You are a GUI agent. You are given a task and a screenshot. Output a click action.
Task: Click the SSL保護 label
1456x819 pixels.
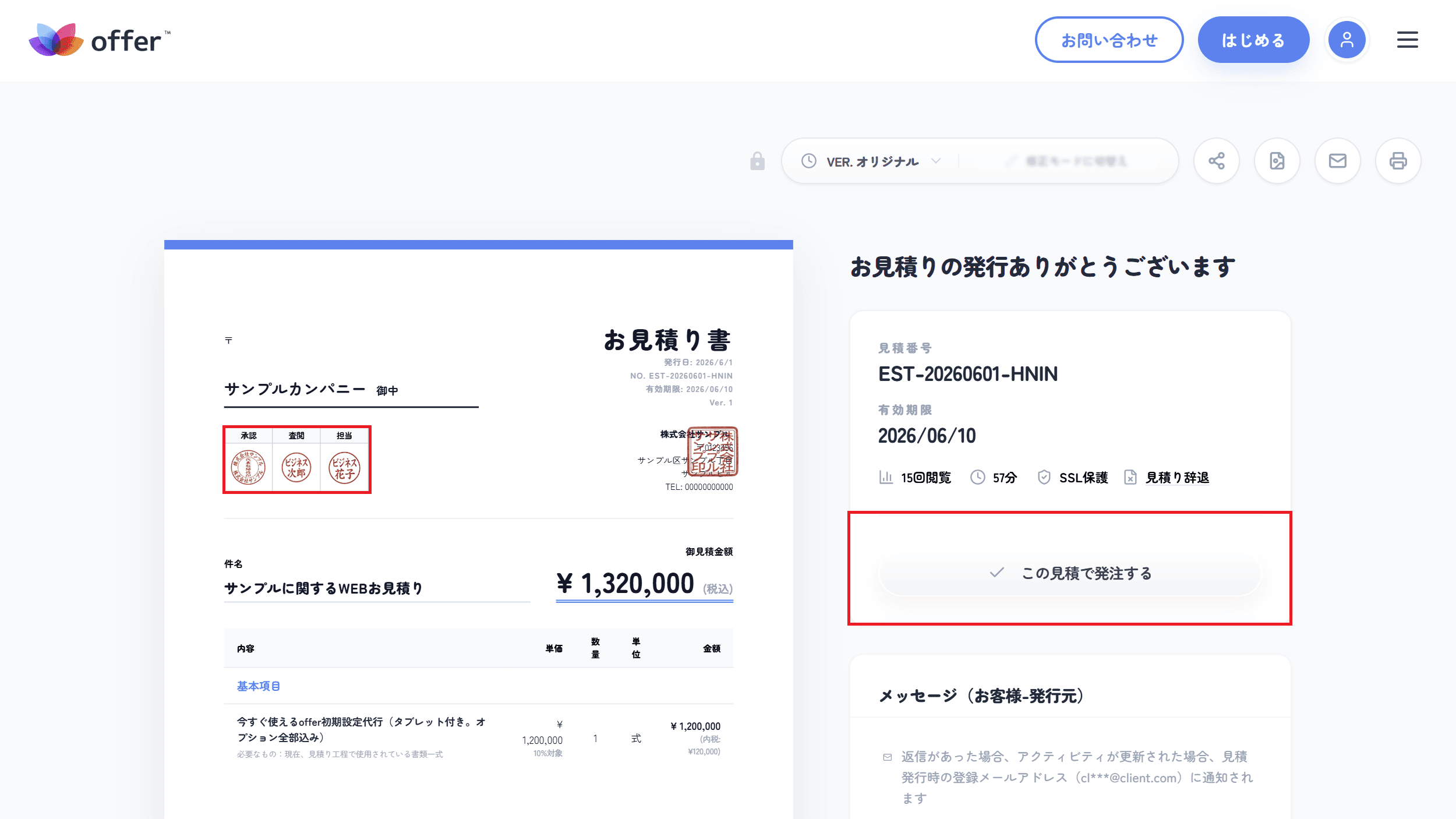pyautogui.click(x=1083, y=478)
